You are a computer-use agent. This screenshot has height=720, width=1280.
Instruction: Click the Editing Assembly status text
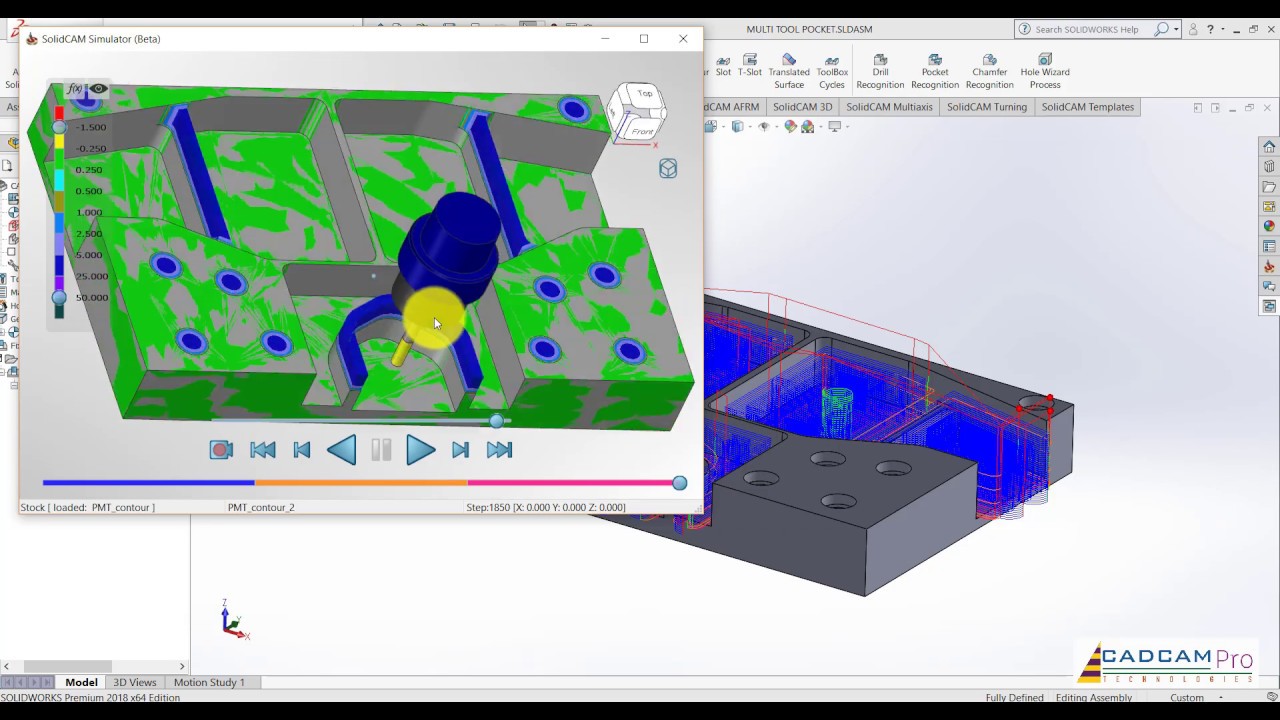[x=1094, y=697]
